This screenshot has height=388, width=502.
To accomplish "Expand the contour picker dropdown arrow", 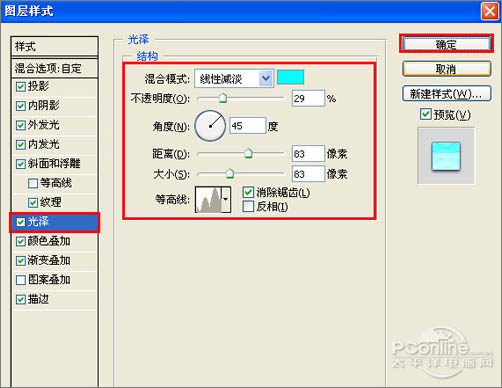I will 226,199.
